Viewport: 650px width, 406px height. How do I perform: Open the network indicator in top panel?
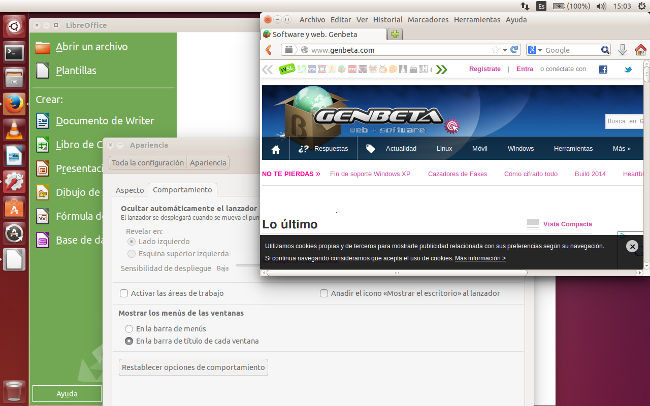coord(525,6)
